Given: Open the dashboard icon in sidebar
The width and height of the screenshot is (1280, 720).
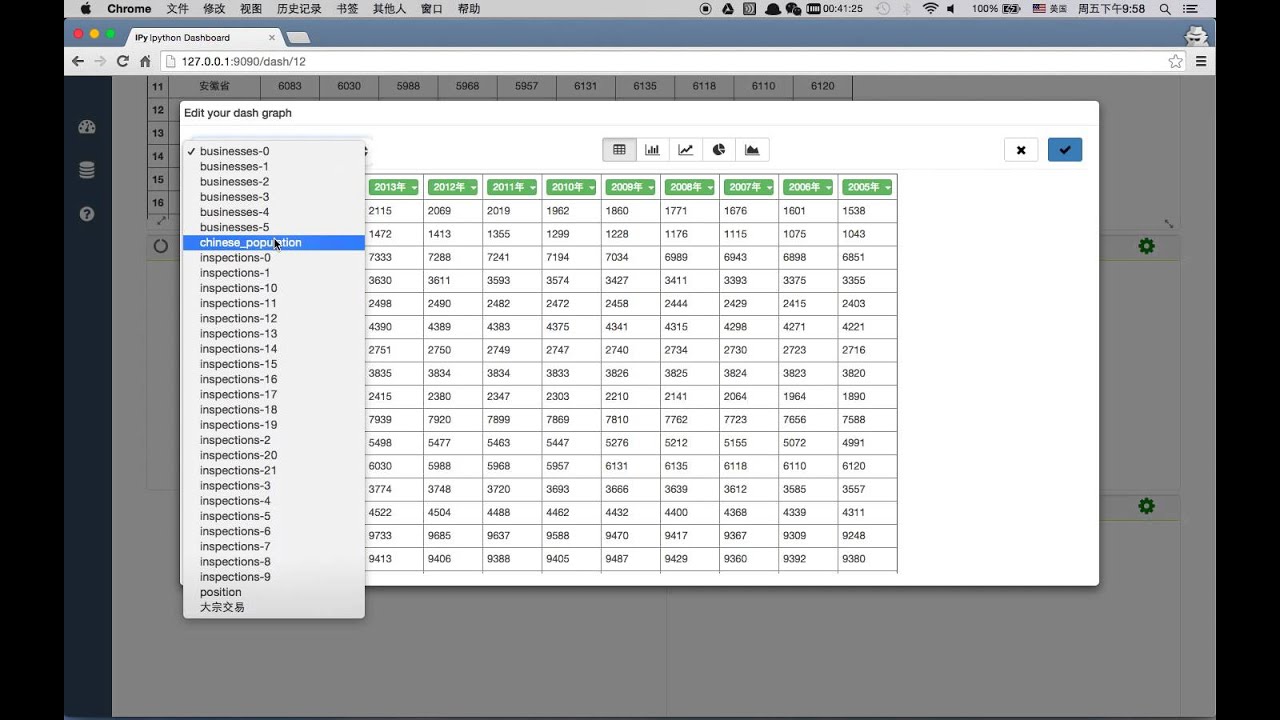Looking at the screenshot, I should coord(86,127).
